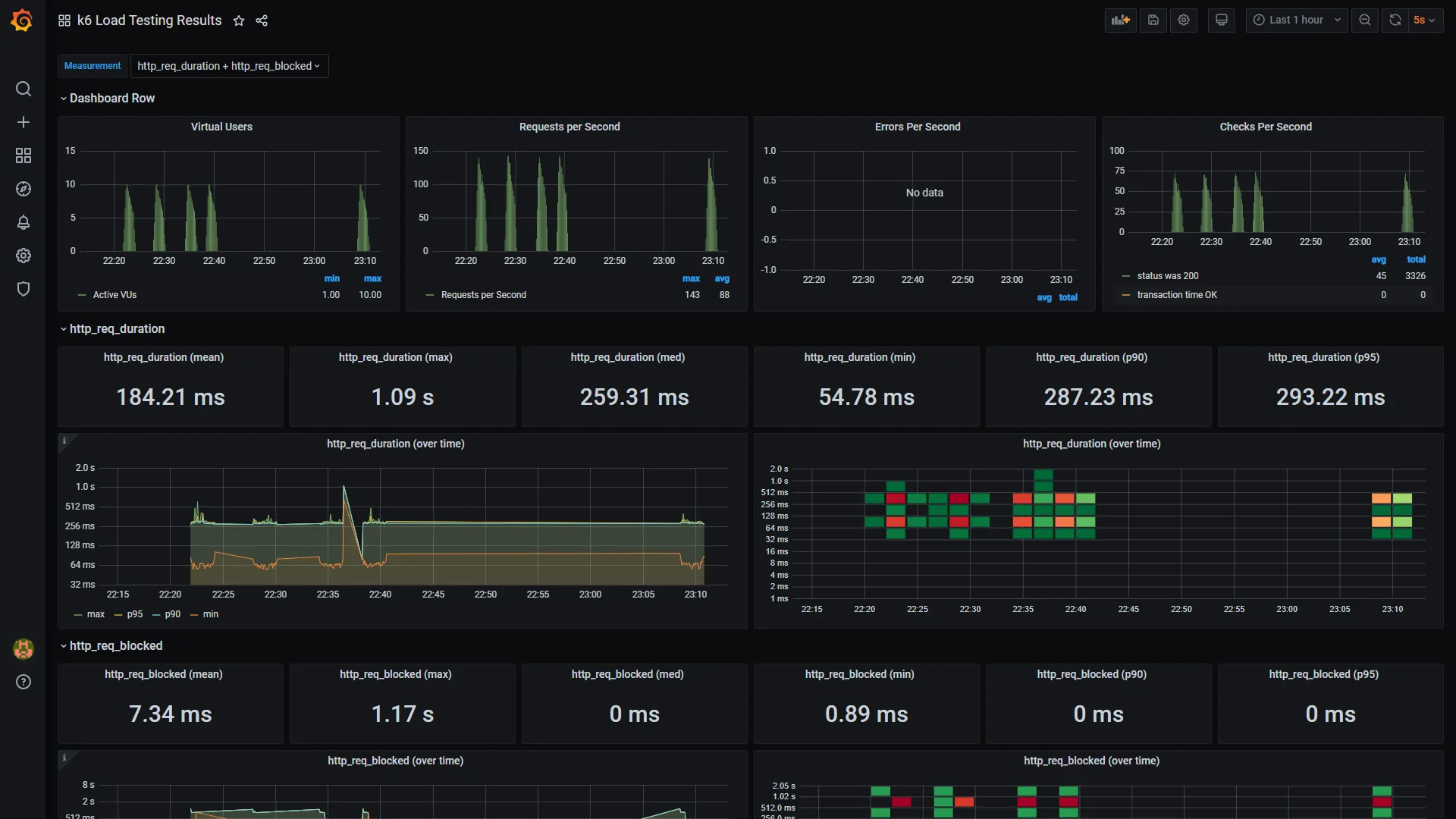Open the http_req_duration (mean) panel menu
Viewport: 1456px width, 819px height.
164,357
